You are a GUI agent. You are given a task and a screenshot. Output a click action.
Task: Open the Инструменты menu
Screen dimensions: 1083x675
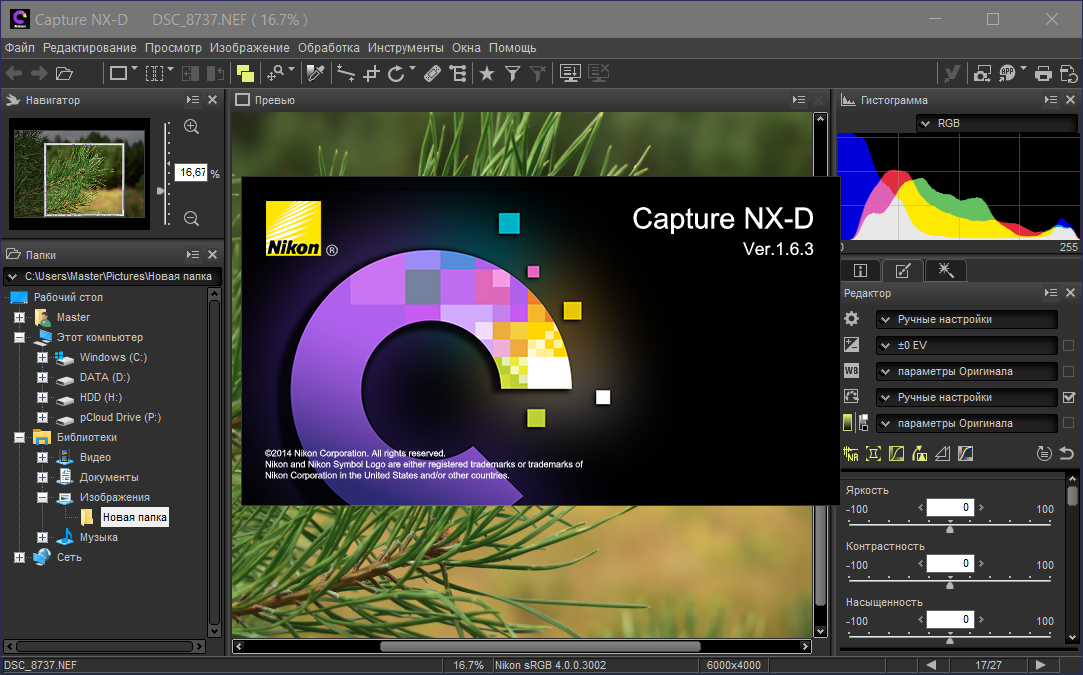point(405,47)
